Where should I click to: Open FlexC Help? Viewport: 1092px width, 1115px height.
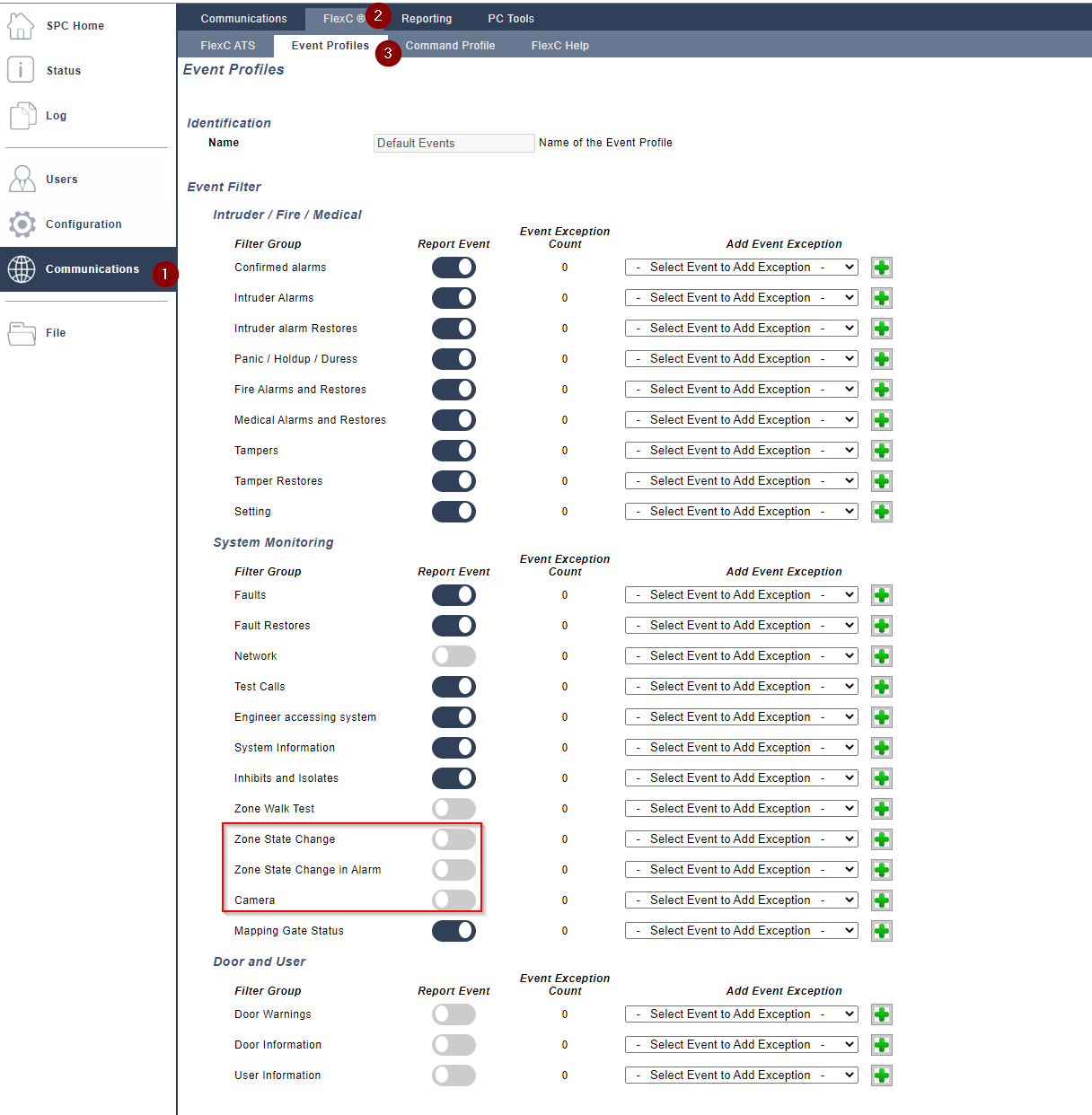point(559,45)
